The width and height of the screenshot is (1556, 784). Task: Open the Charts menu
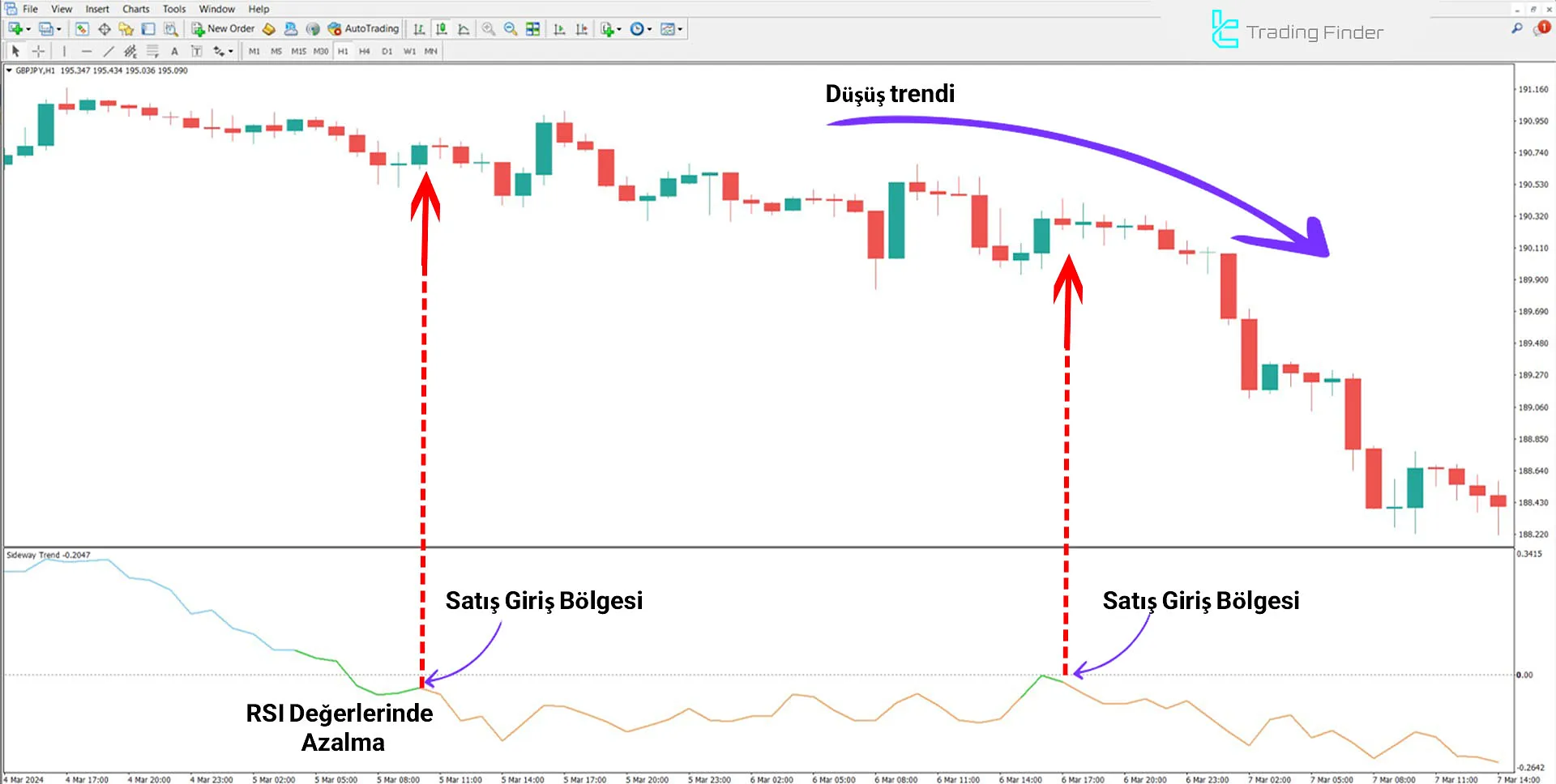pyautogui.click(x=135, y=9)
